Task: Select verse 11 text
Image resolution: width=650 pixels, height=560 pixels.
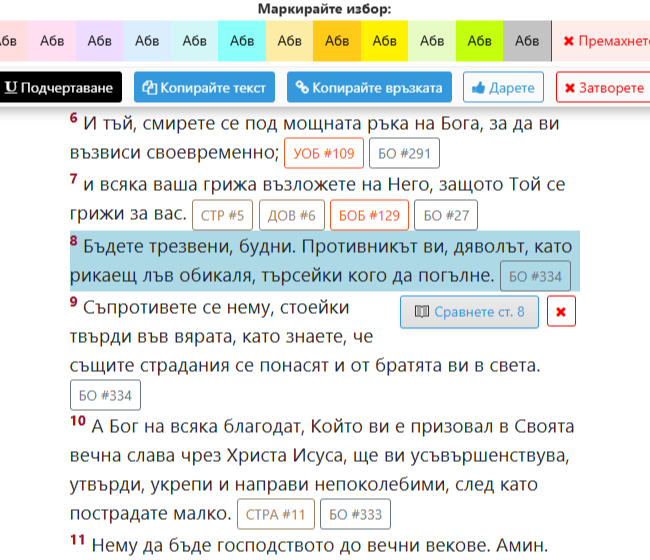Action: (x=320, y=545)
